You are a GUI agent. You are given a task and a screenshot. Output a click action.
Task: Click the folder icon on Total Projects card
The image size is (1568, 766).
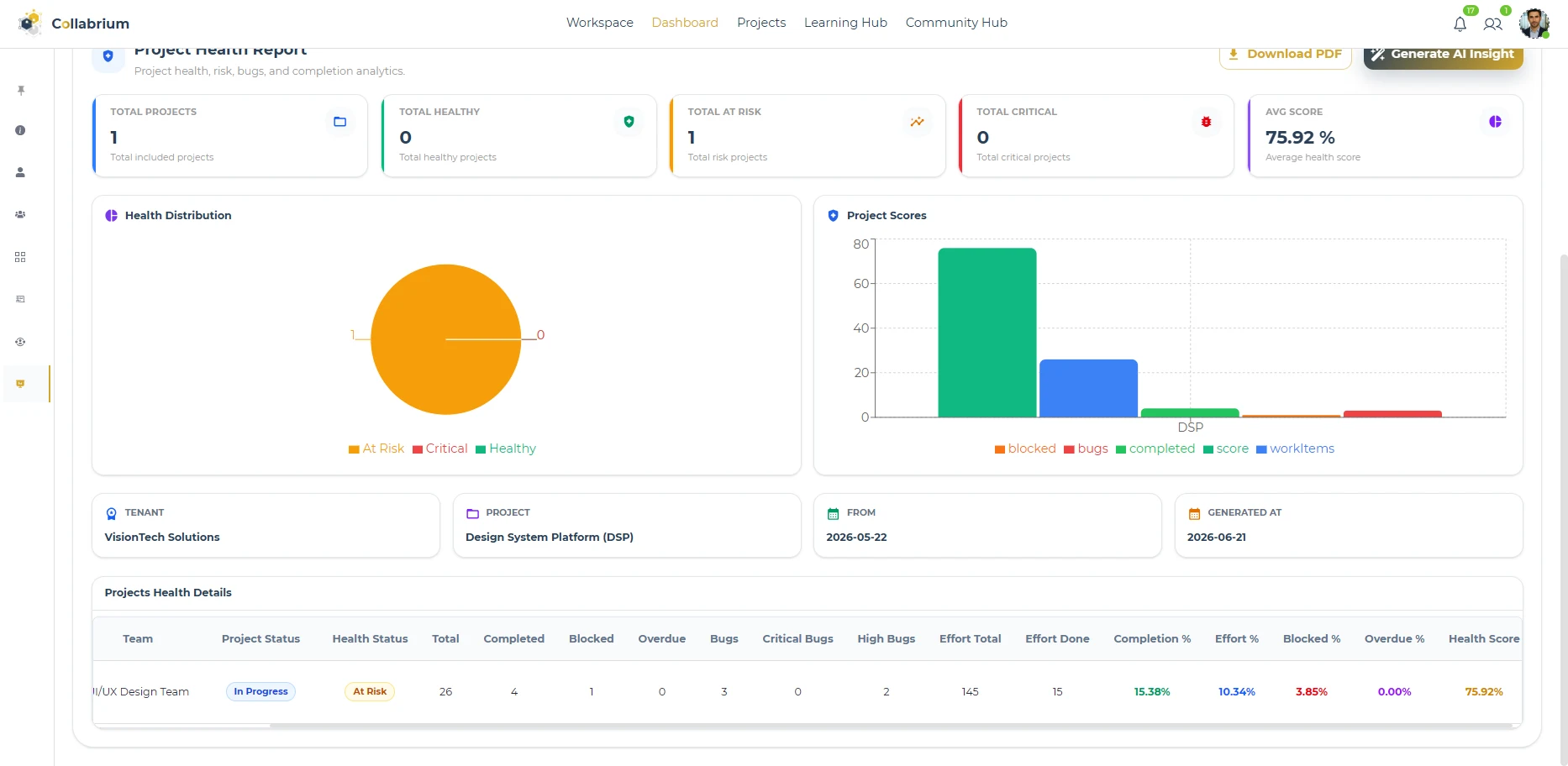(340, 122)
